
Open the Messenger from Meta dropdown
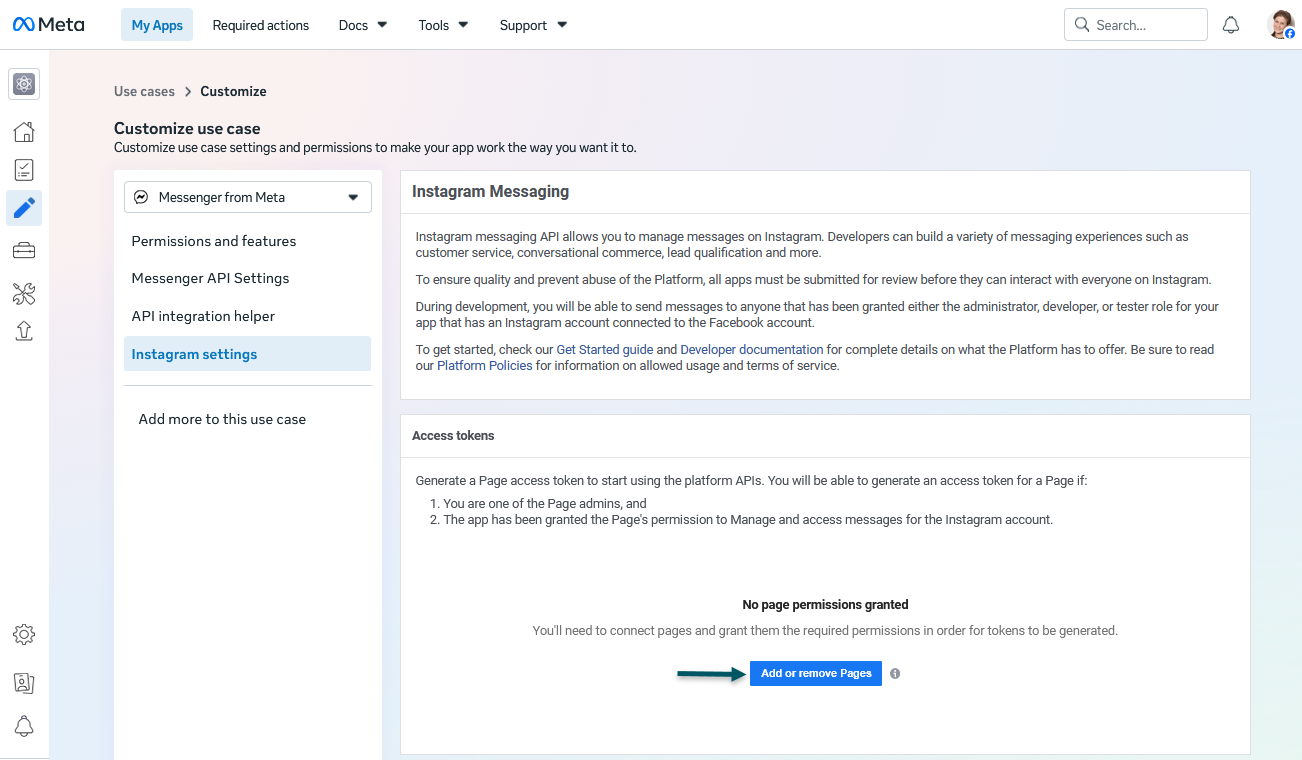coord(248,197)
